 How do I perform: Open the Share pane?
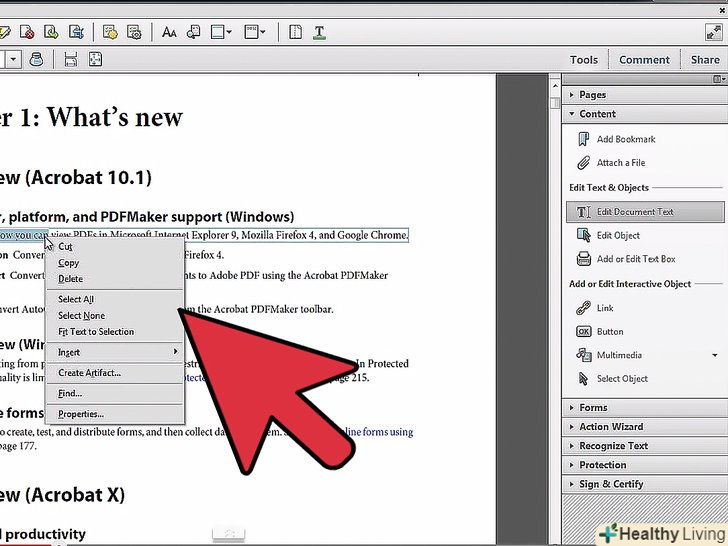click(705, 60)
